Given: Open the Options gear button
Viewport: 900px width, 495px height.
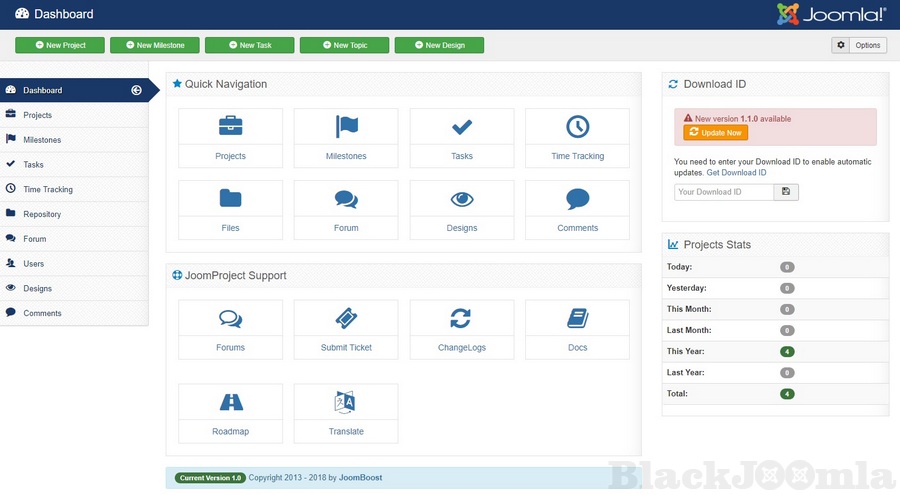Looking at the screenshot, I should 859,45.
